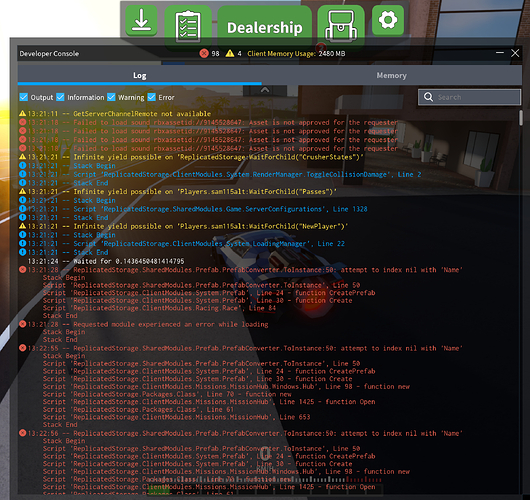Select the LoadingManager Line 22 entry
This screenshot has height=500, width=530.
pos(182,244)
